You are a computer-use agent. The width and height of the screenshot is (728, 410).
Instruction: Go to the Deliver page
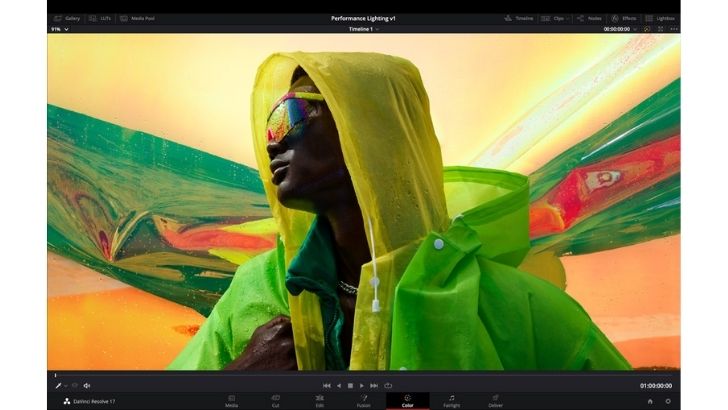(494, 400)
